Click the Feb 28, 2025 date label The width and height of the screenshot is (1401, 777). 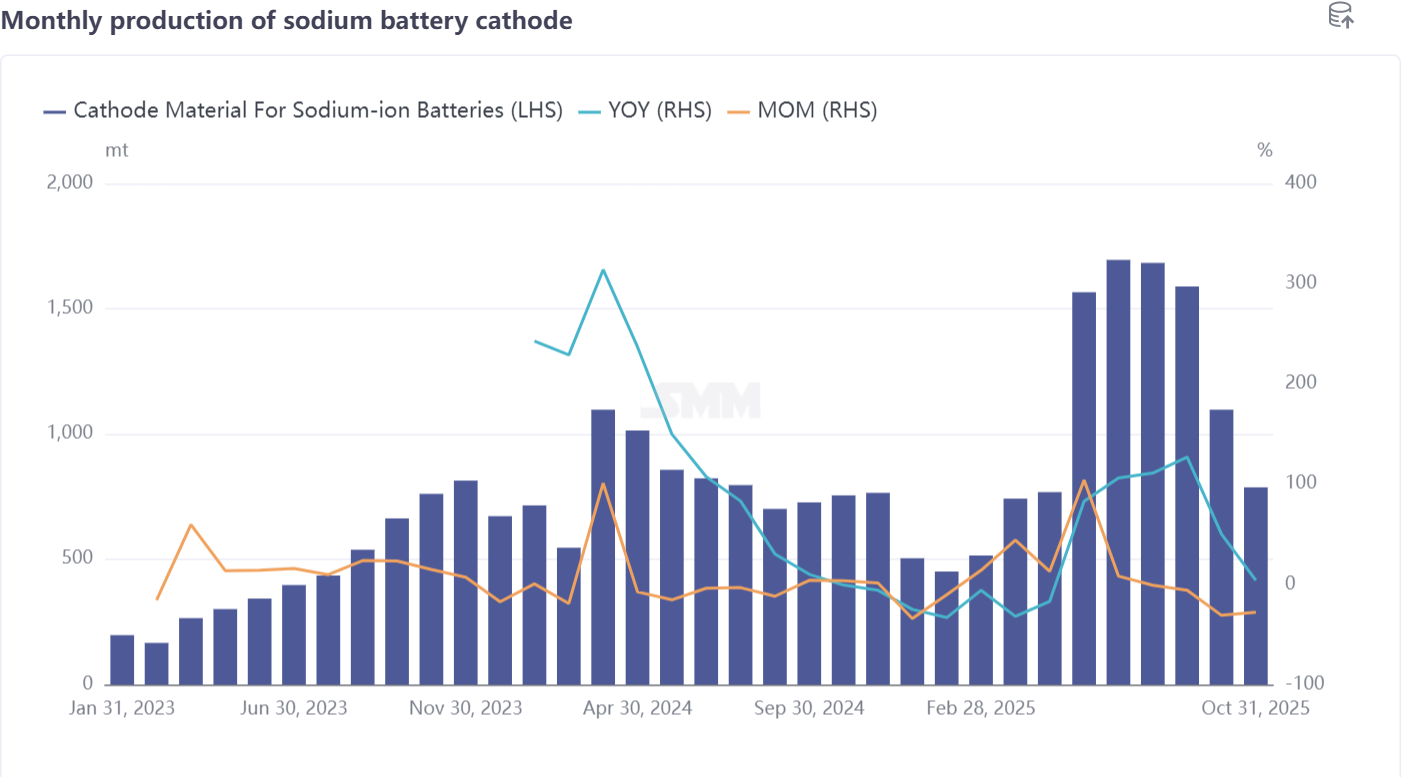coord(981,708)
